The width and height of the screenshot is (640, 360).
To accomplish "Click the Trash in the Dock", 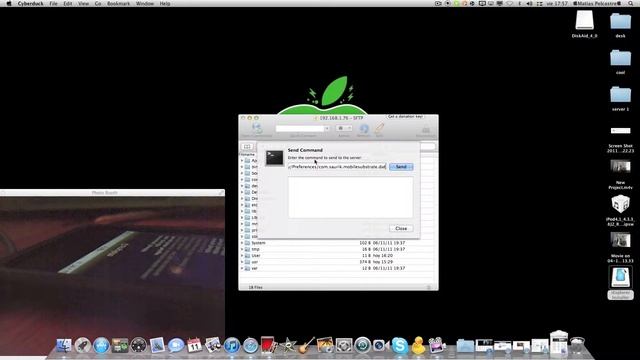I will coord(578,345).
